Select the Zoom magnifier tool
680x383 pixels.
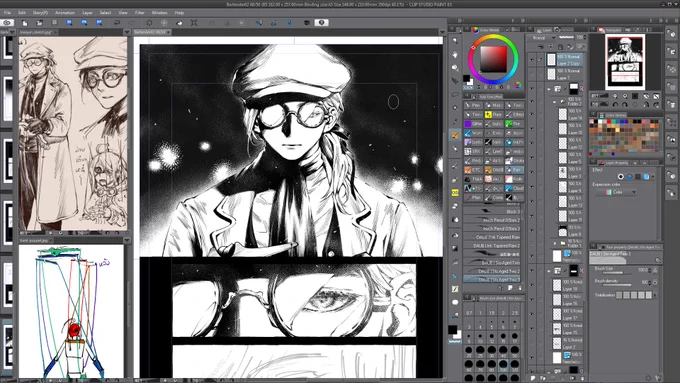pos(454,41)
